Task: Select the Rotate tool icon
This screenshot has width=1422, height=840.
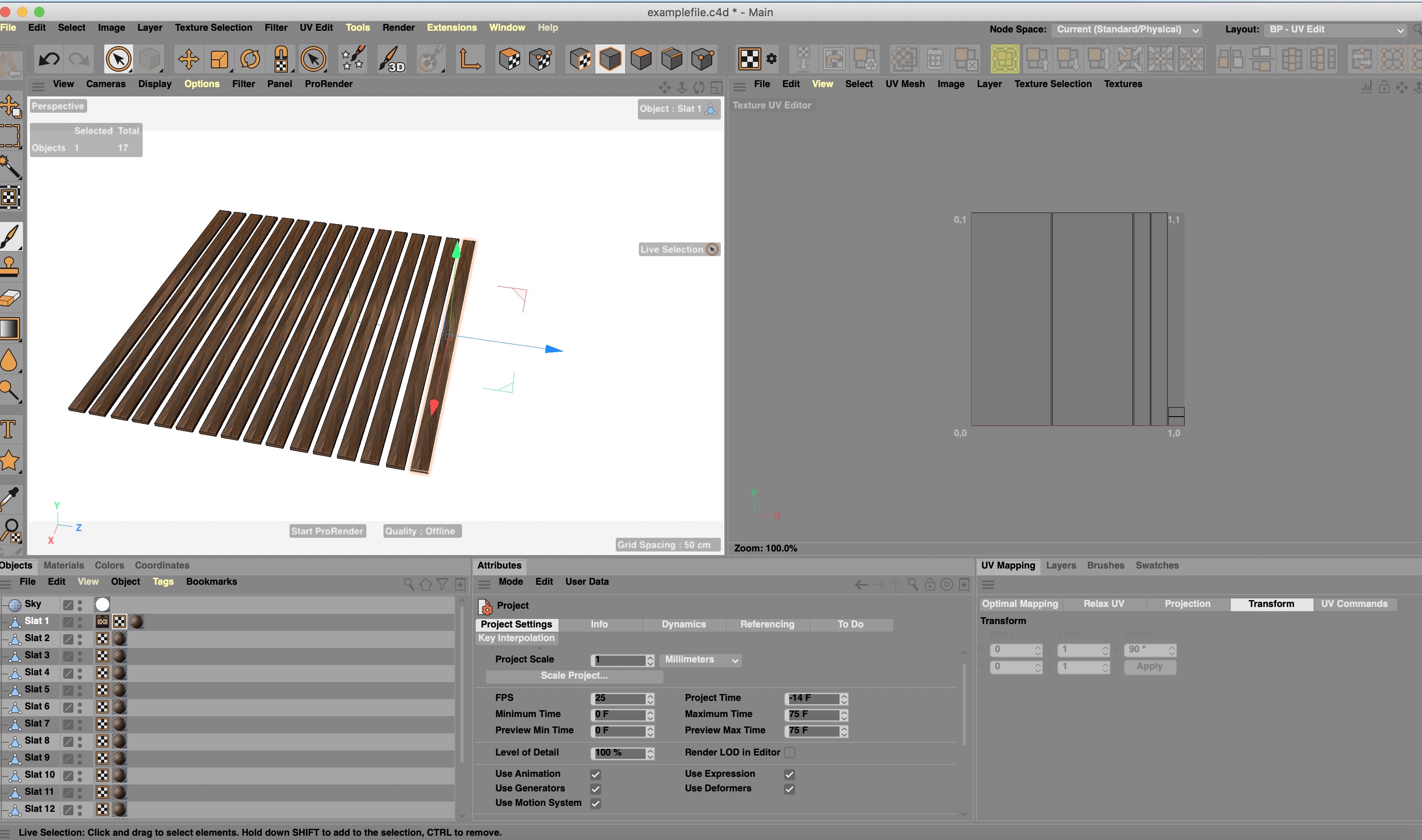Action: coord(250,59)
